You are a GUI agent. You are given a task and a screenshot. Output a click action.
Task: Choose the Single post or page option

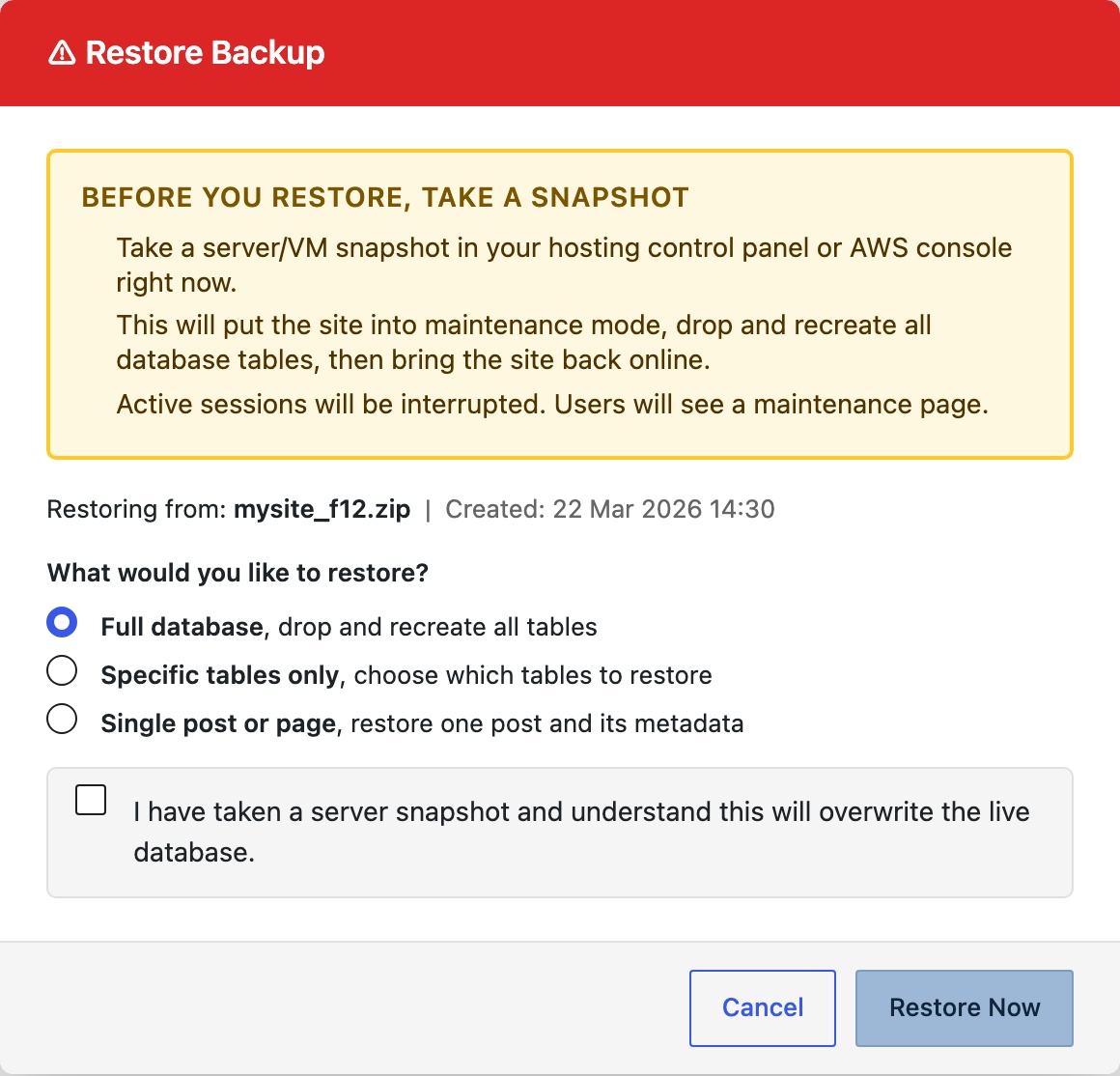(x=62, y=719)
